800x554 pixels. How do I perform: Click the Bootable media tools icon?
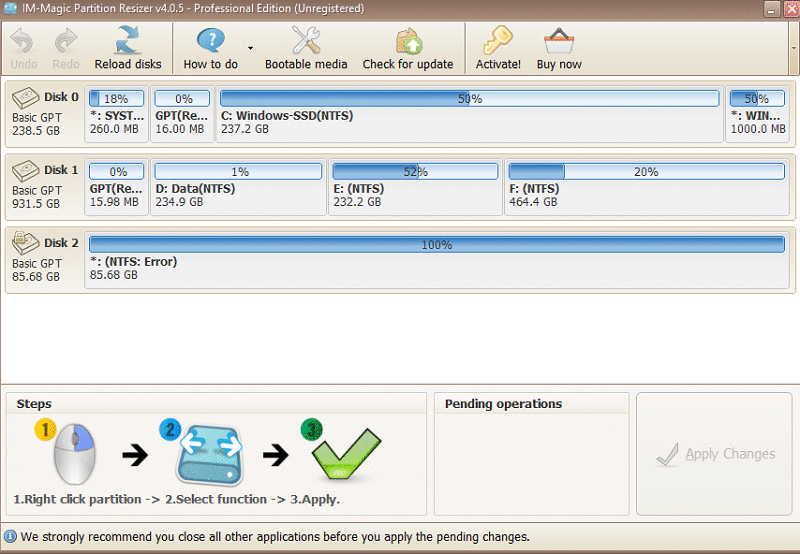coord(305,41)
